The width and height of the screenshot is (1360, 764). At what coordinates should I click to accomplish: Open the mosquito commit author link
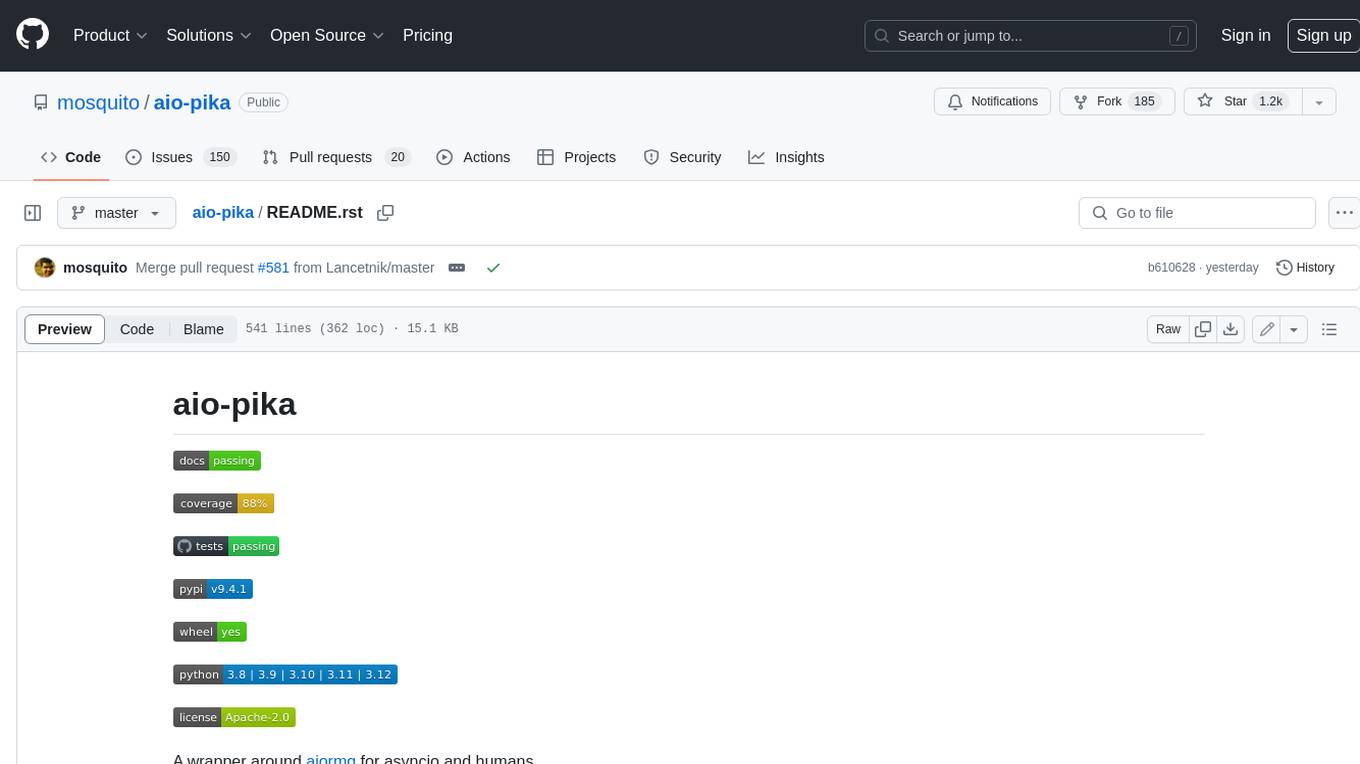95,268
